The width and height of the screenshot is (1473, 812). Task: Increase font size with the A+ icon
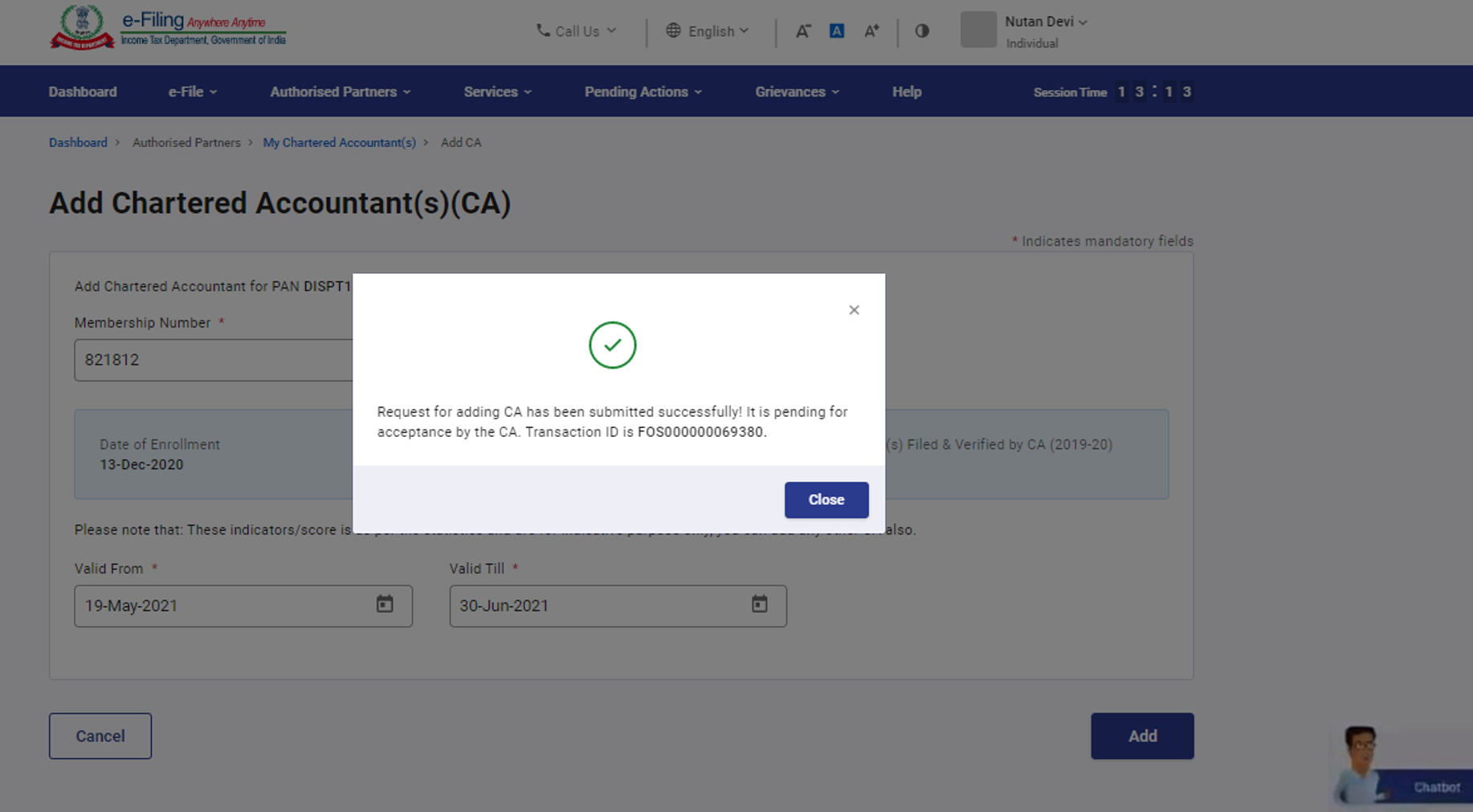[x=871, y=31]
